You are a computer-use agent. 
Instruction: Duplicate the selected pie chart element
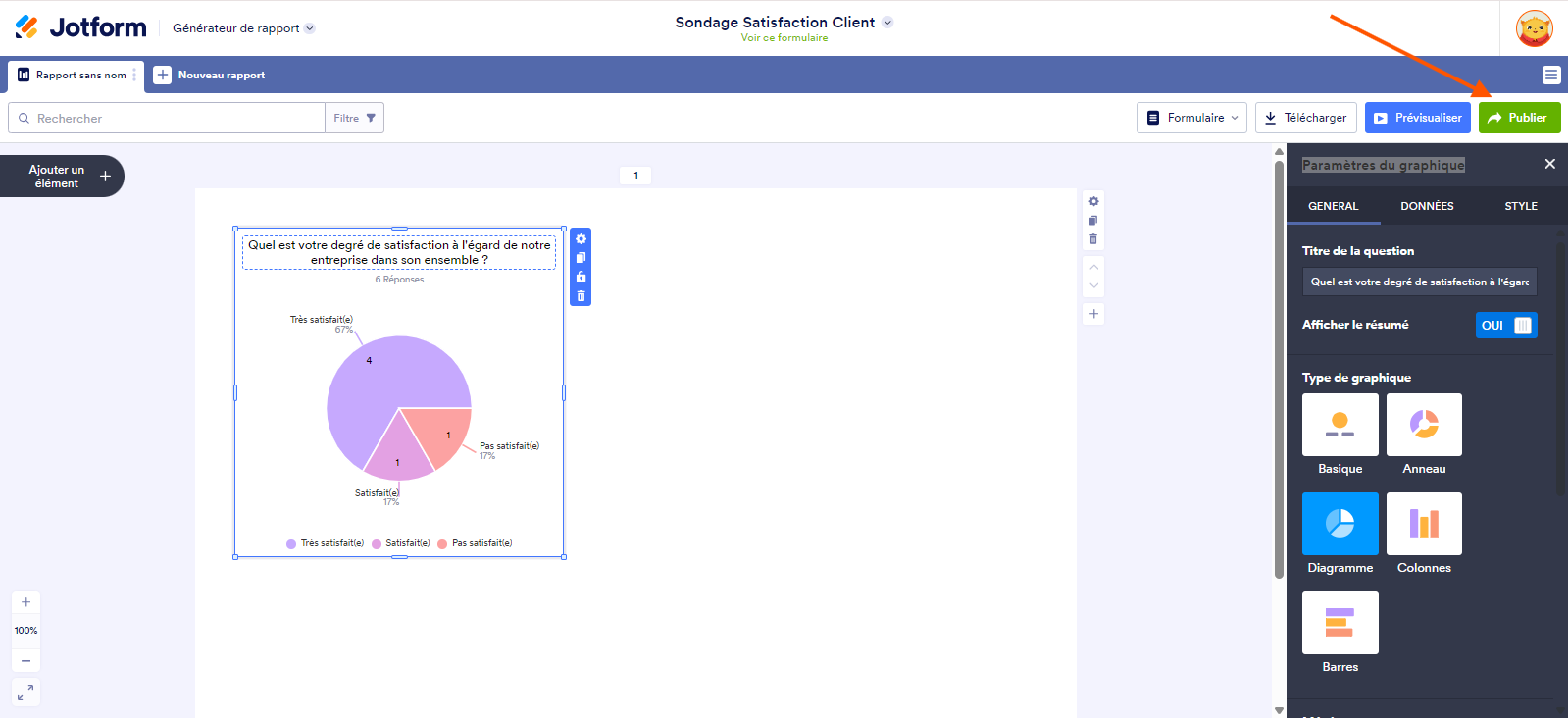click(x=581, y=258)
